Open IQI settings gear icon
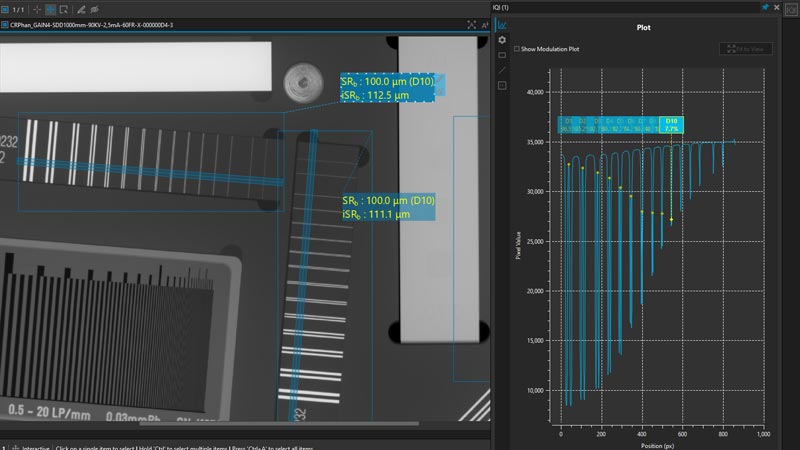800x450 pixels. coord(502,40)
